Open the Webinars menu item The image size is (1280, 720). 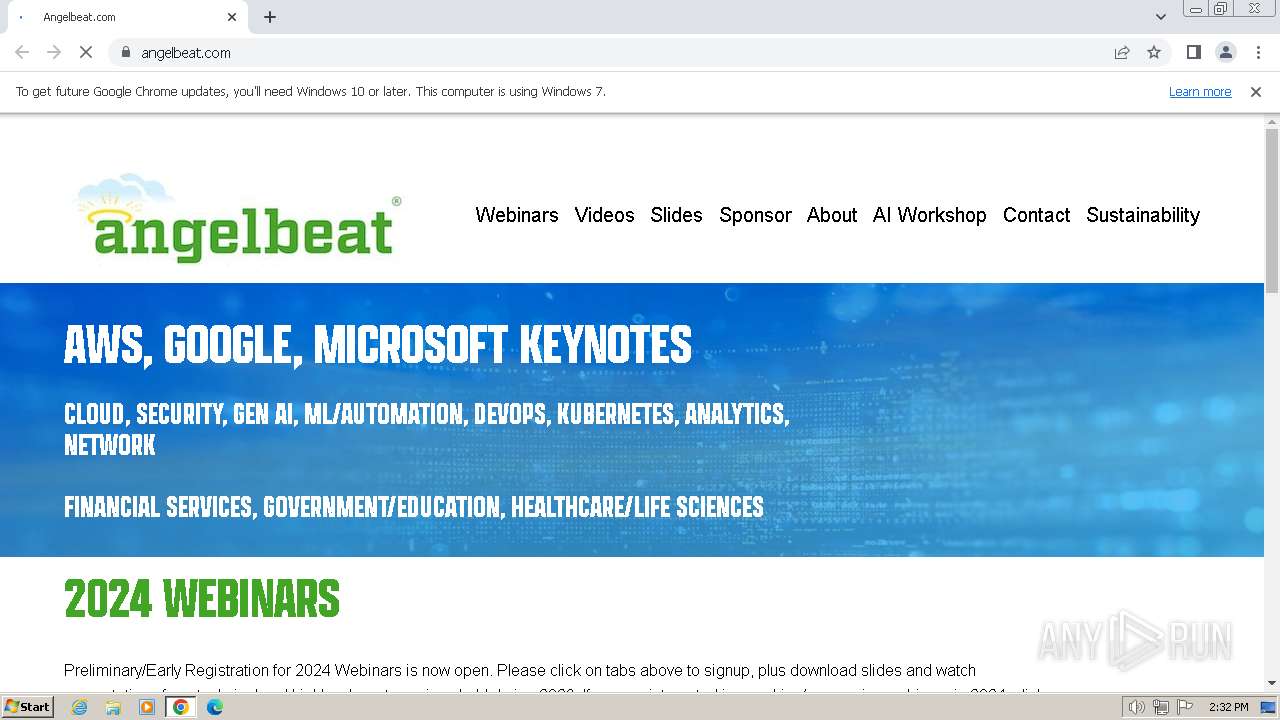tap(517, 215)
